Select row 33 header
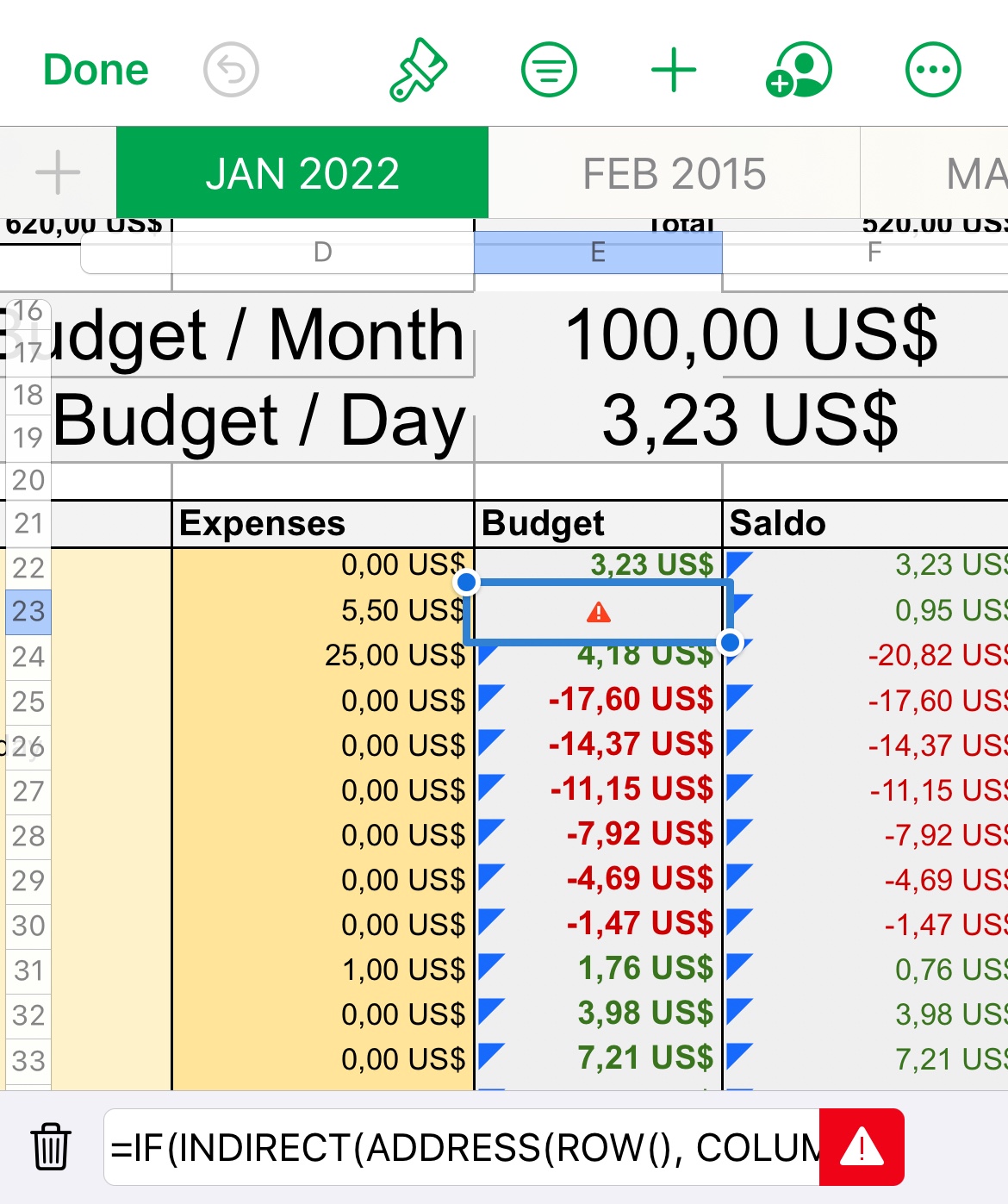Viewport: 1008px width, 1204px height. [x=28, y=1060]
